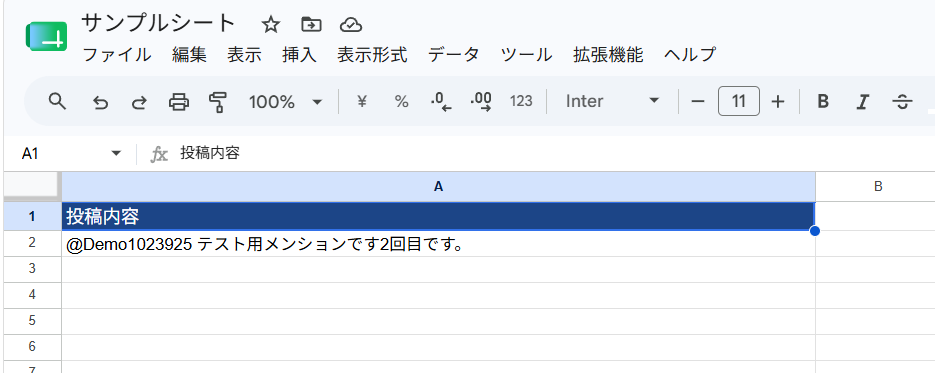Select row 5 header
This screenshot has height=373, width=935.
[x=32, y=321]
